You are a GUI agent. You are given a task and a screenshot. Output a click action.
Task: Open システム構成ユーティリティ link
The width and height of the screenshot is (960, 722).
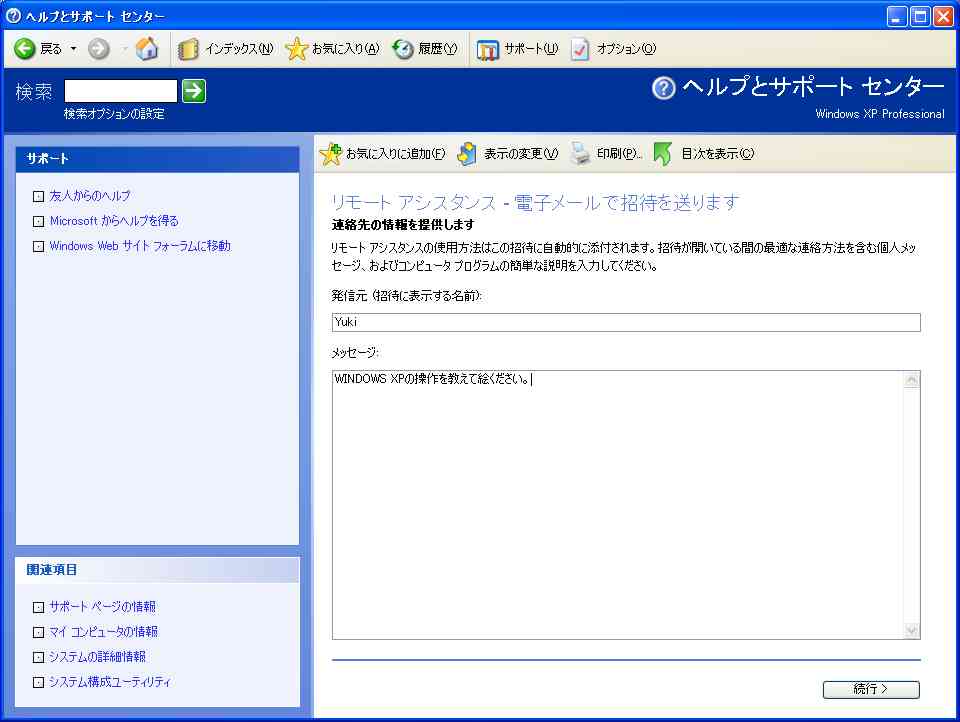pos(110,682)
